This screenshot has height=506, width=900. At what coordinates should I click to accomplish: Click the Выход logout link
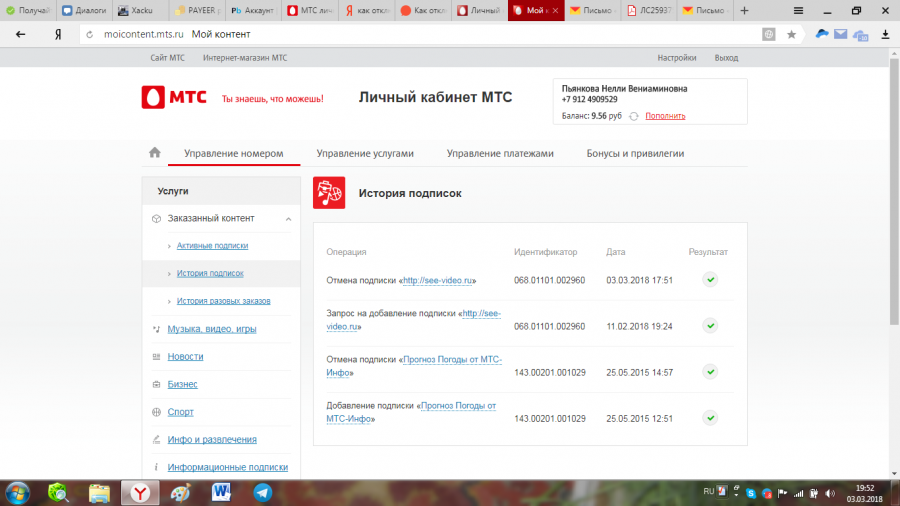click(x=726, y=58)
